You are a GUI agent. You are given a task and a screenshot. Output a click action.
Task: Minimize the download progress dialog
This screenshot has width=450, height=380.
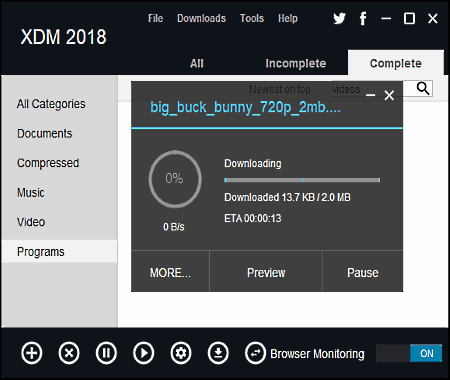click(x=371, y=95)
